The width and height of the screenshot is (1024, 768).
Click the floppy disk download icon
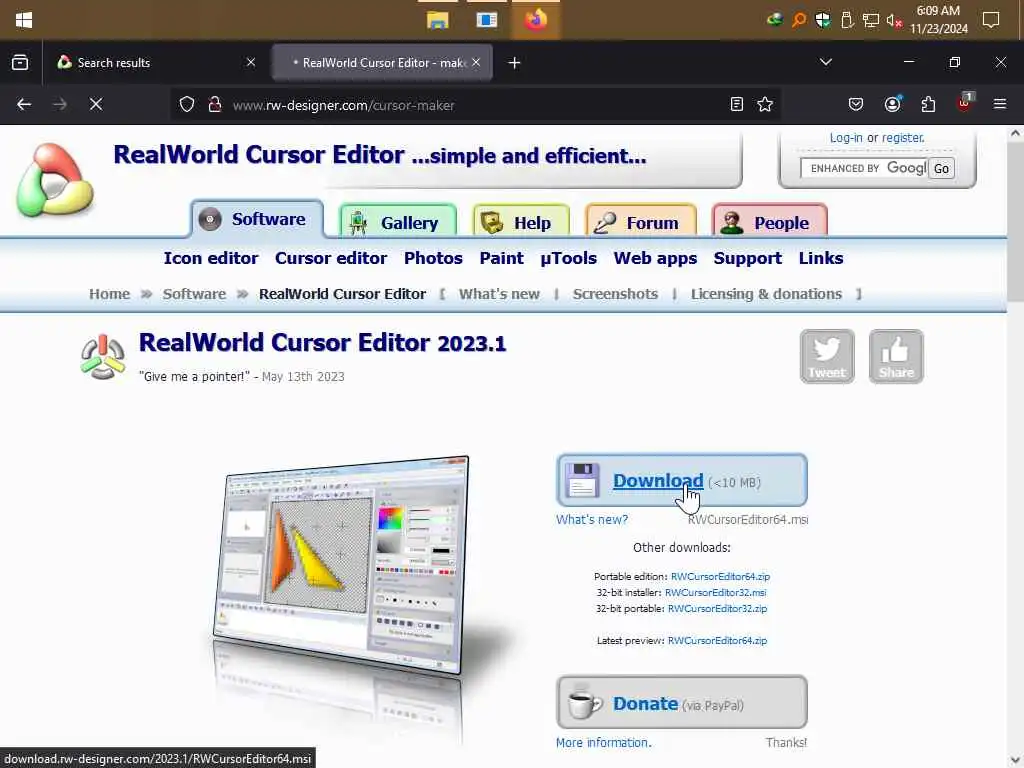582,481
